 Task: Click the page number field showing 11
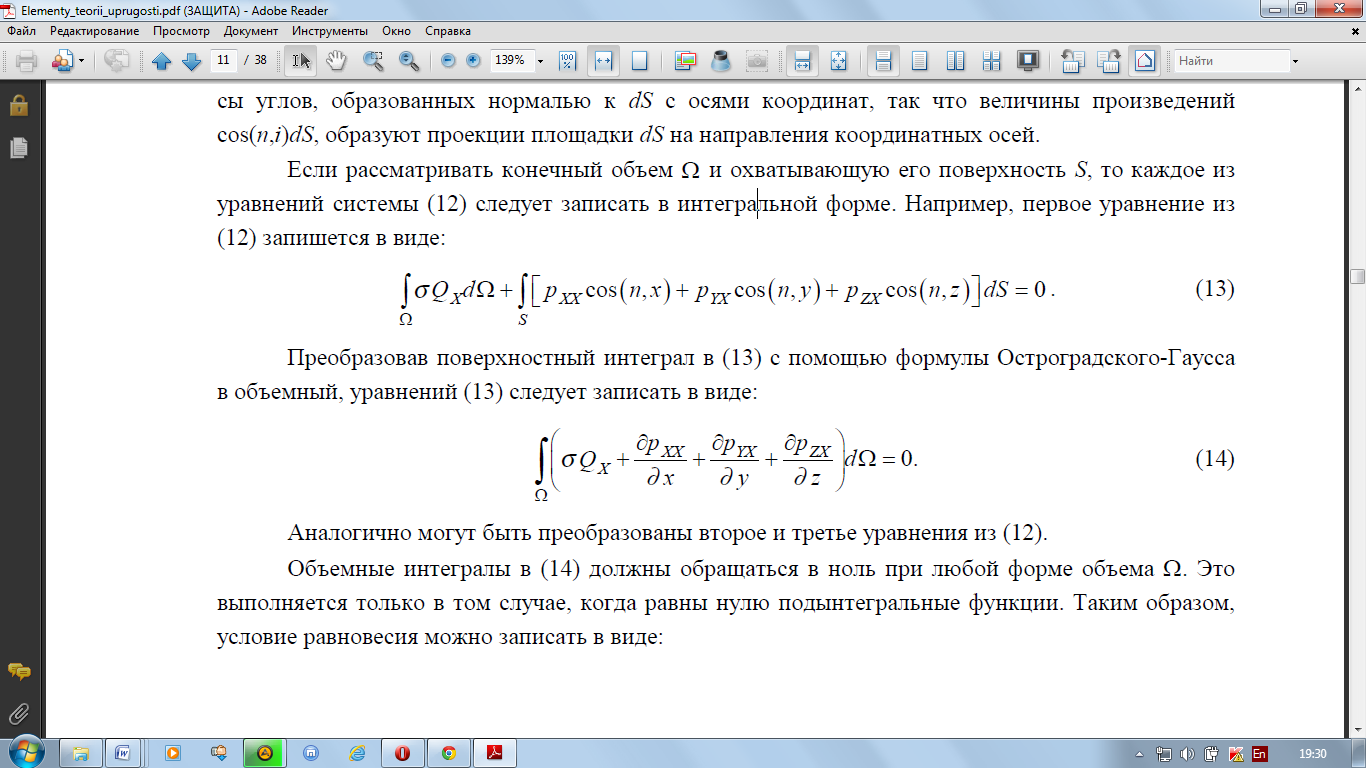(x=224, y=60)
